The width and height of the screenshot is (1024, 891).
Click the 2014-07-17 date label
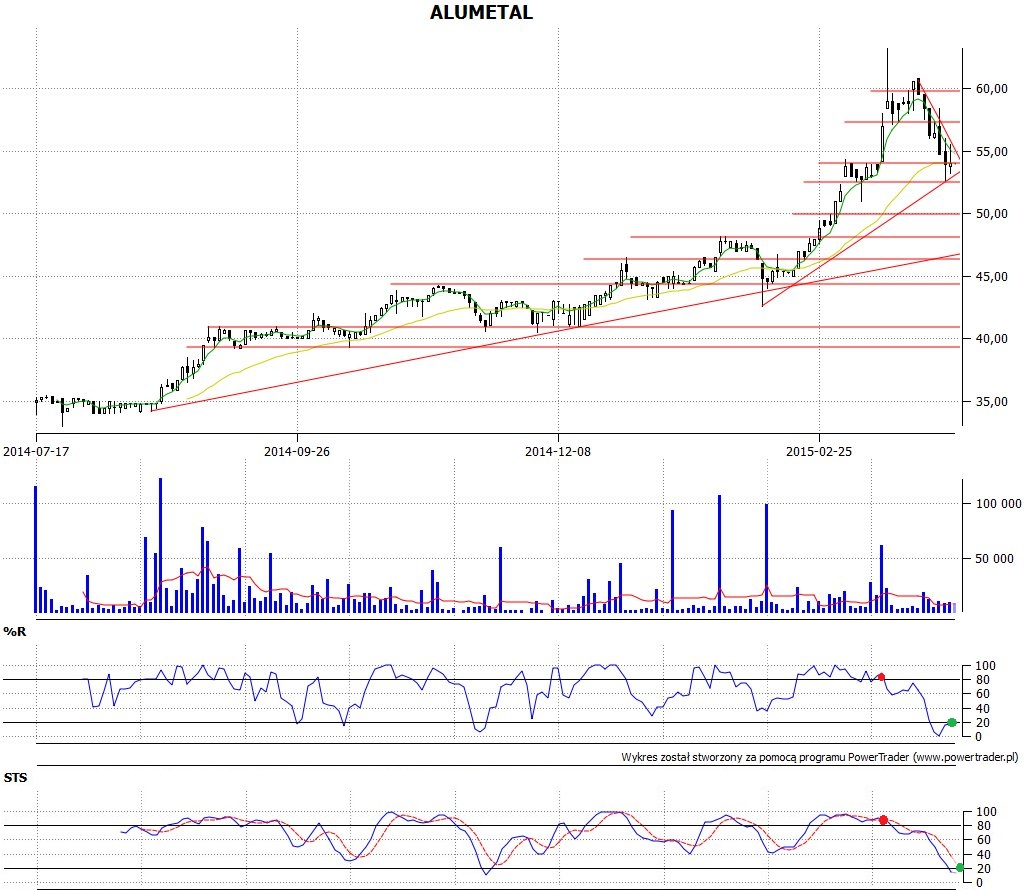[36, 451]
